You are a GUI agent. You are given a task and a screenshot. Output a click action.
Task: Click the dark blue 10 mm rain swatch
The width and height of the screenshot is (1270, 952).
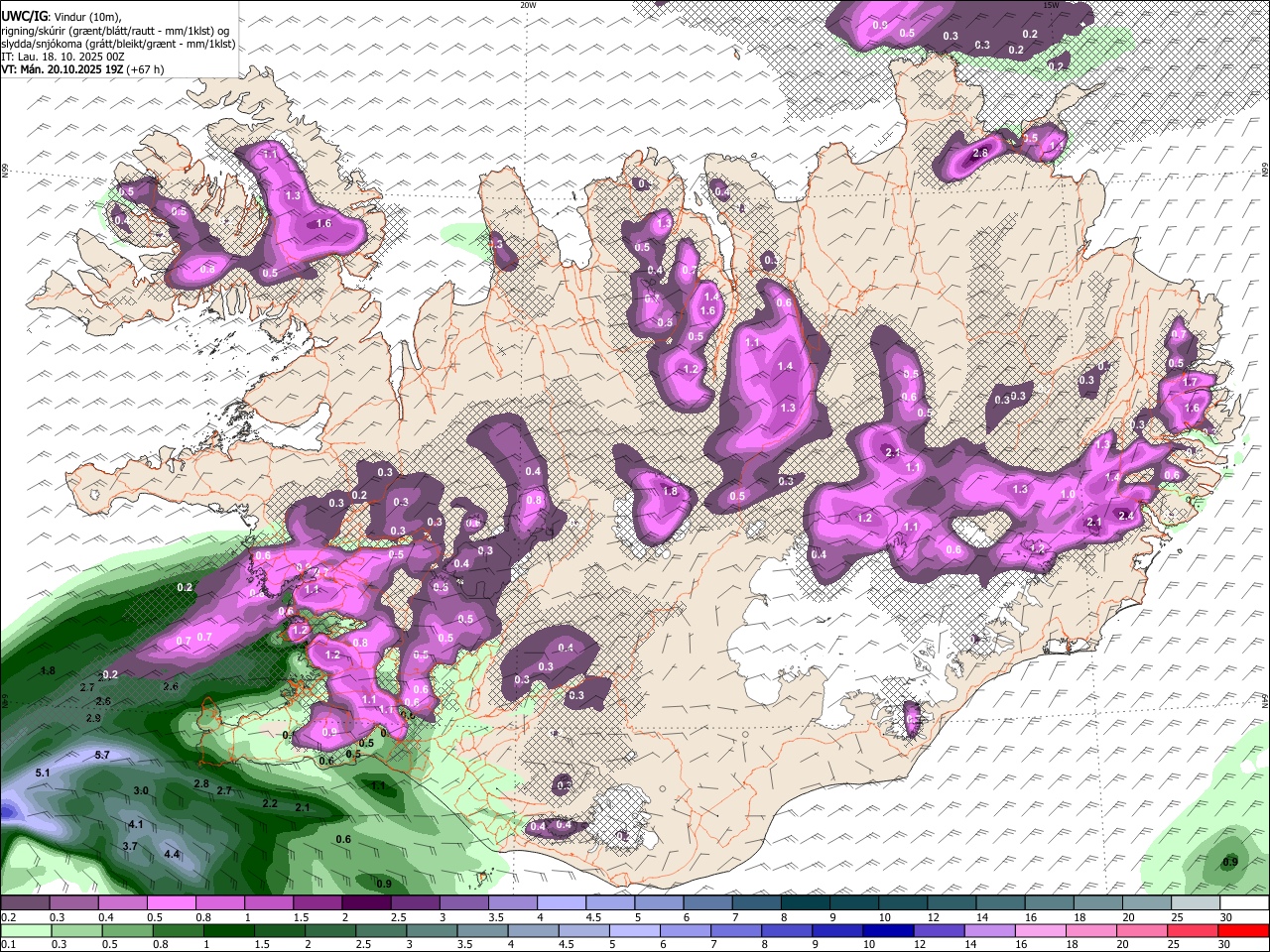tap(886, 930)
